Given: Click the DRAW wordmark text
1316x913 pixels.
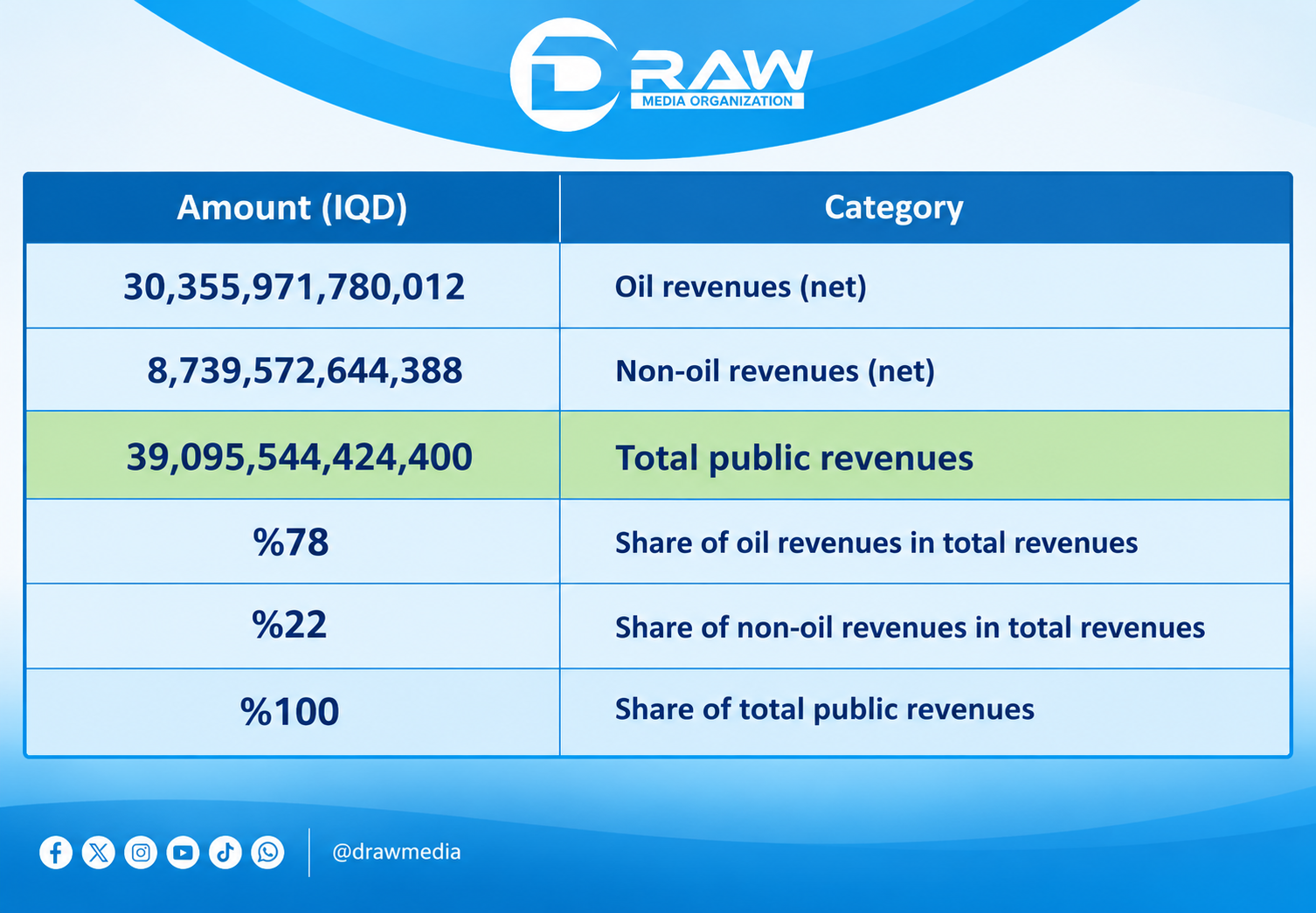Looking at the screenshot, I should (x=722, y=71).
